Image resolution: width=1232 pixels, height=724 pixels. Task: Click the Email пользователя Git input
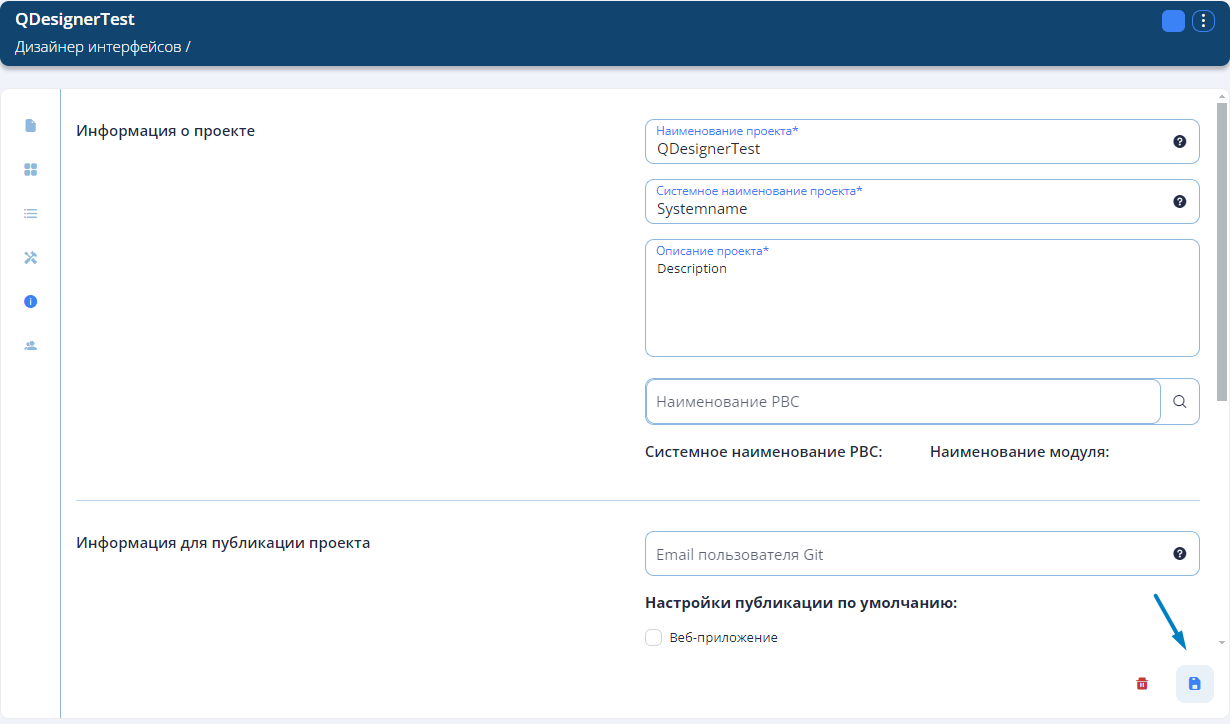coord(922,554)
